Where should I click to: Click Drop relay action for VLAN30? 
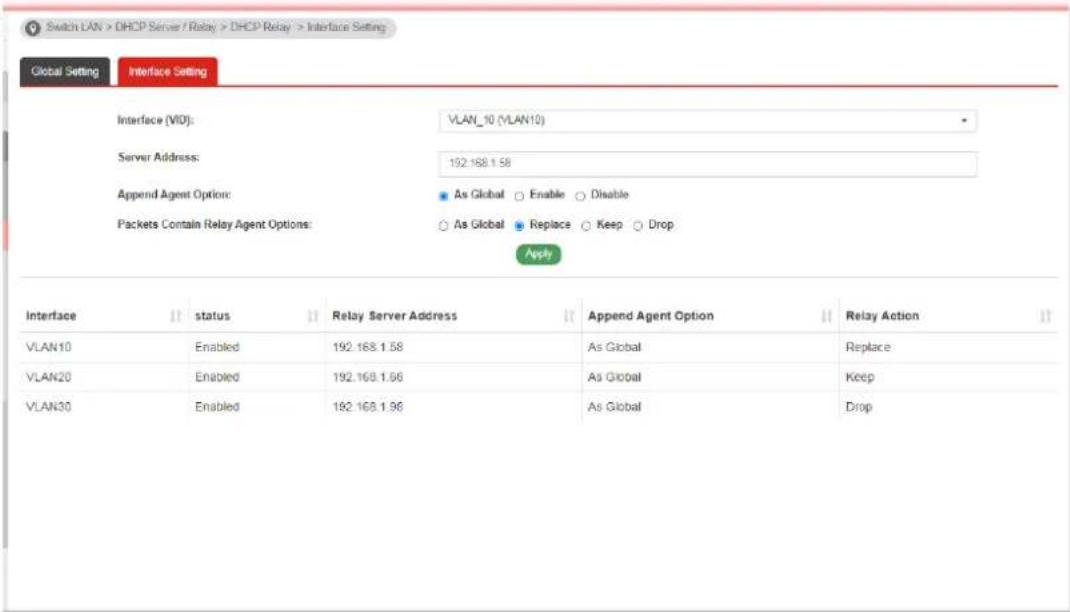tap(858, 407)
